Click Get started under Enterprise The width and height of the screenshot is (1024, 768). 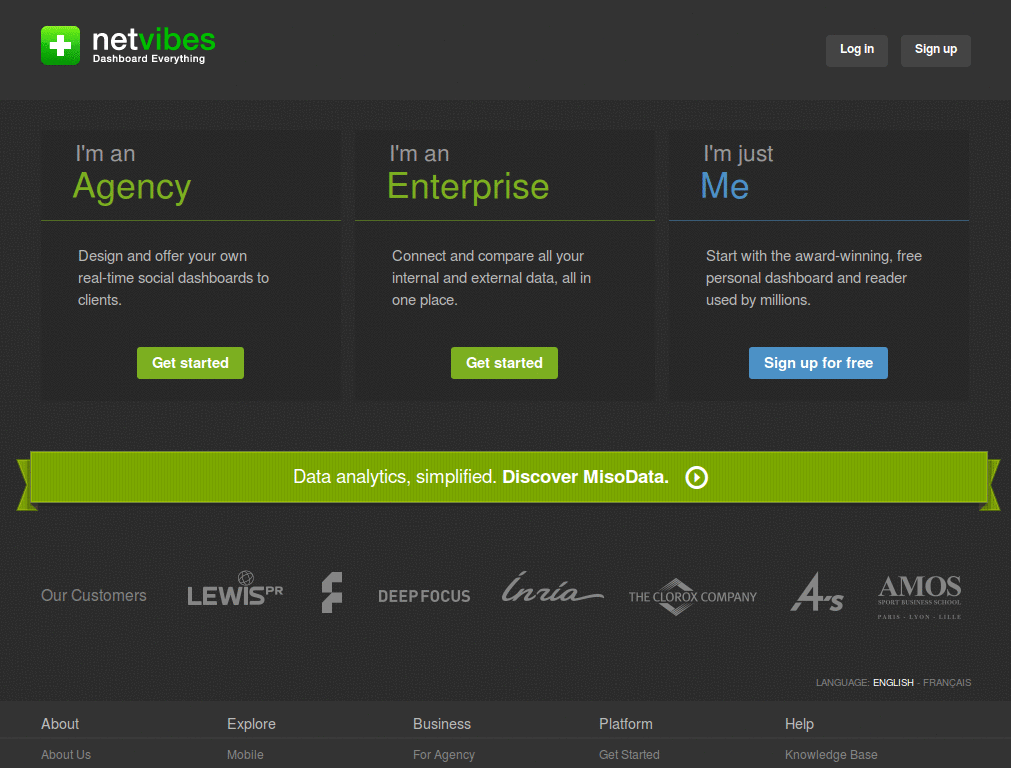pos(504,362)
